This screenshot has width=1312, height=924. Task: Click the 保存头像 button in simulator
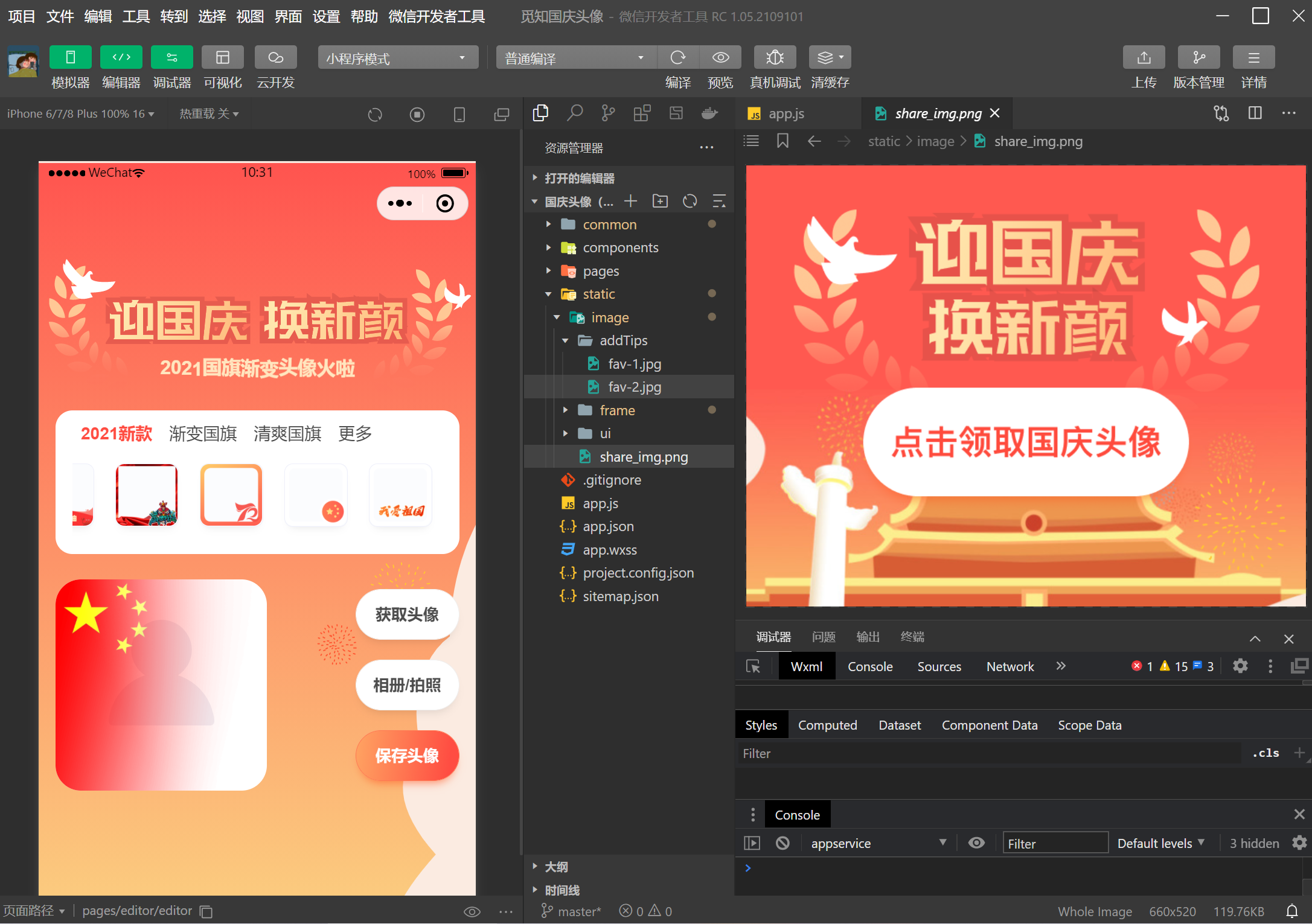(x=407, y=756)
